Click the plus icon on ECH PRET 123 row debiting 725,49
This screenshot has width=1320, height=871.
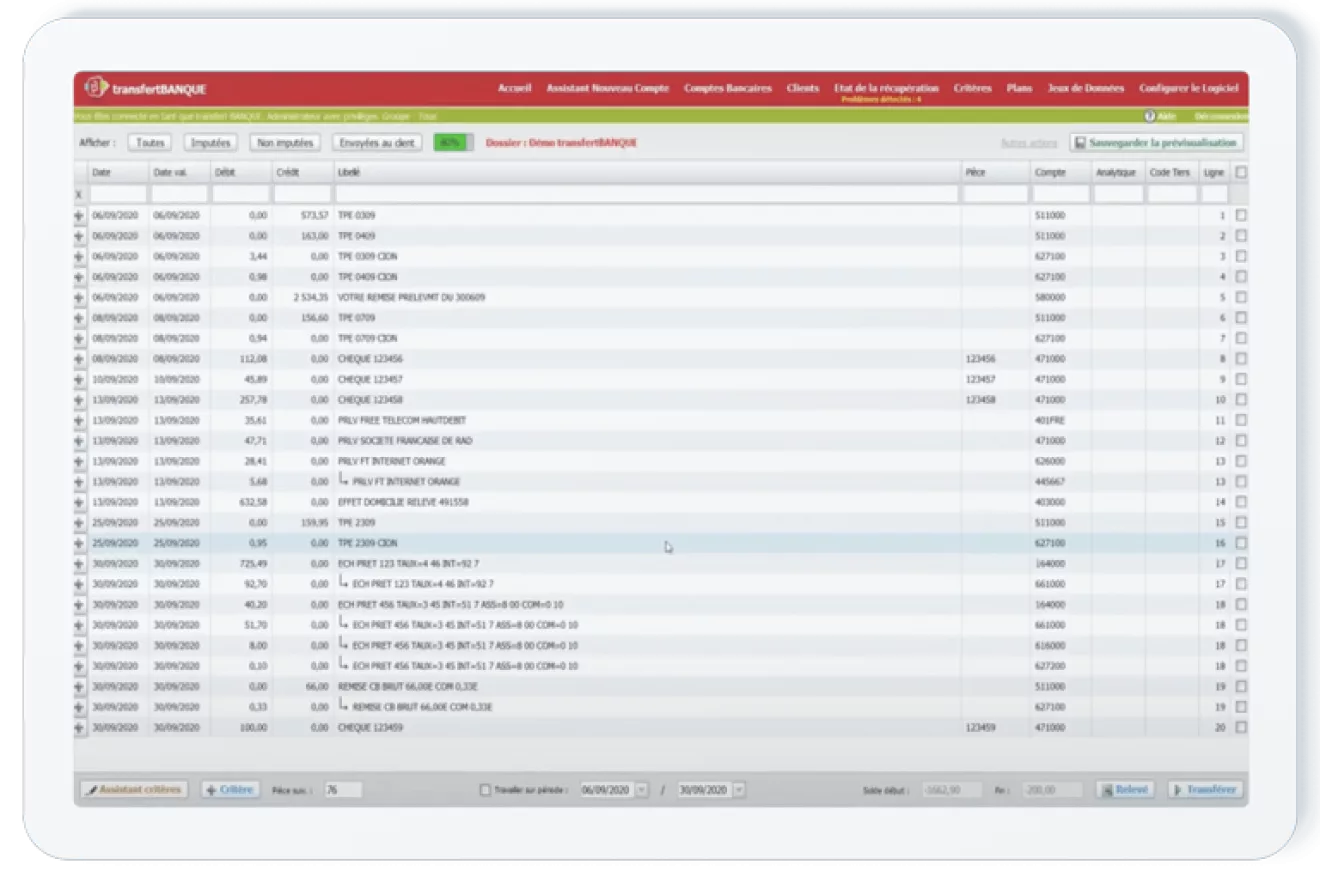79,564
